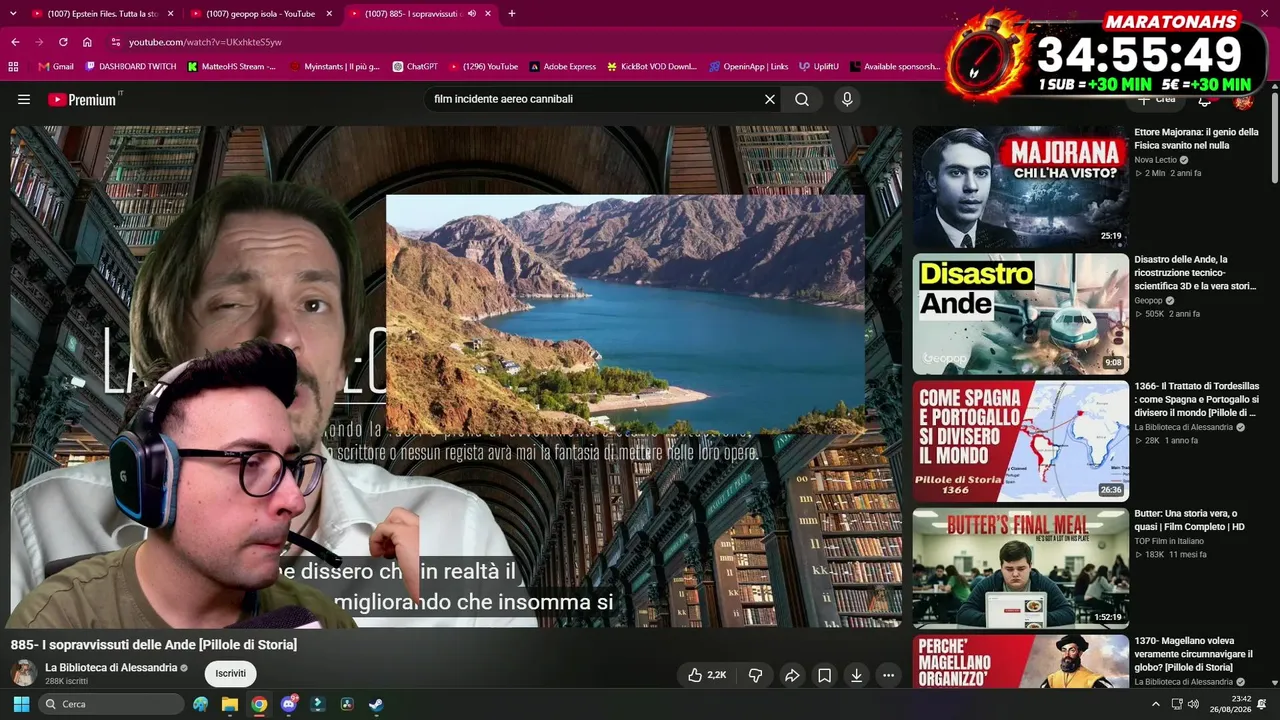The width and height of the screenshot is (1280, 720).
Task: Open DaVinci Resolve from taskbar
Action: [x=347, y=704]
